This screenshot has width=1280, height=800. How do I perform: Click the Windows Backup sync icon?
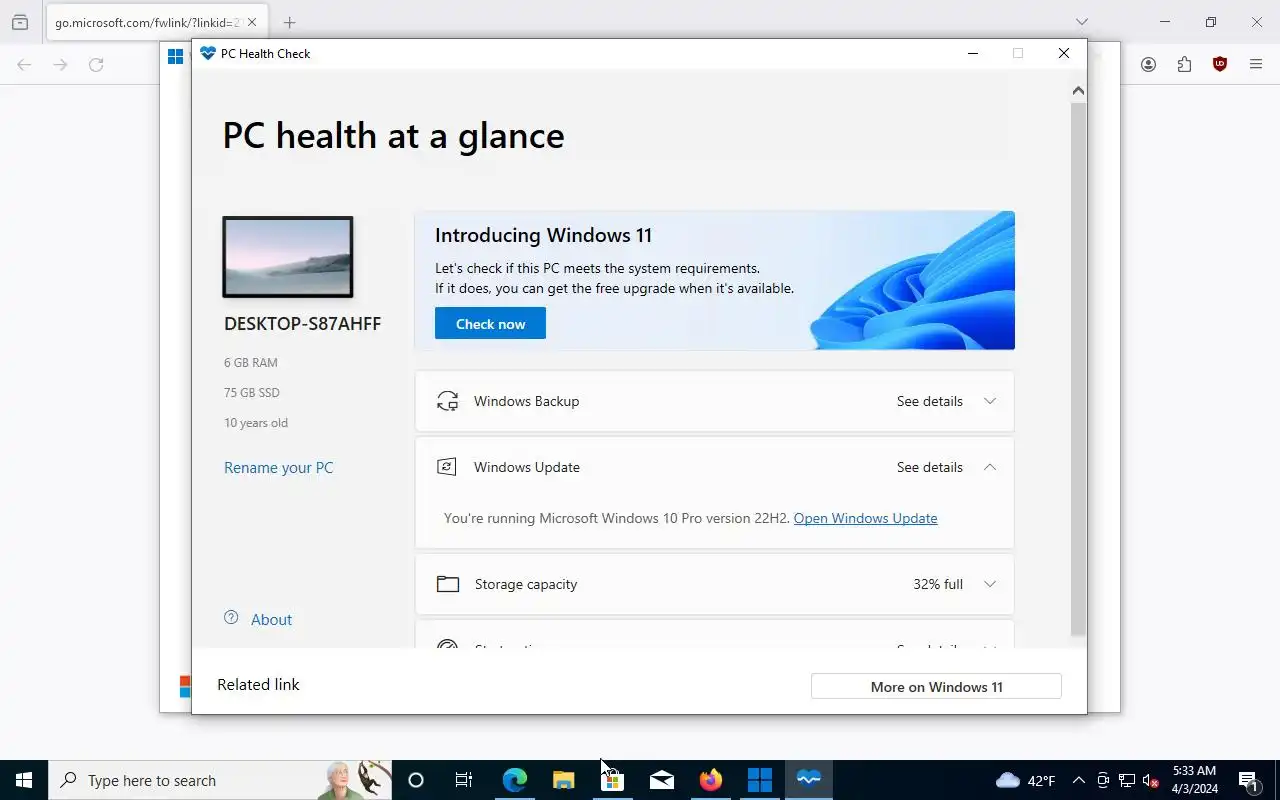(x=447, y=401)
